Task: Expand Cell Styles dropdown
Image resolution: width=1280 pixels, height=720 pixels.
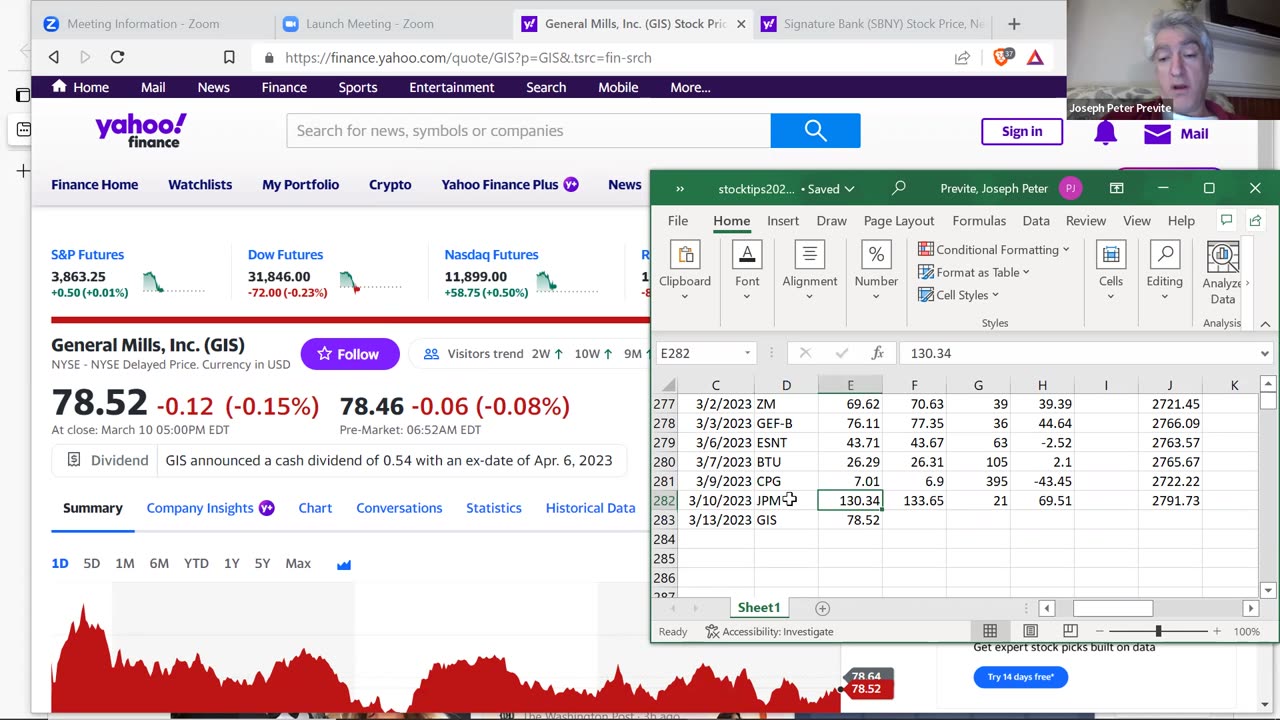Action: (x=959, y=295)
